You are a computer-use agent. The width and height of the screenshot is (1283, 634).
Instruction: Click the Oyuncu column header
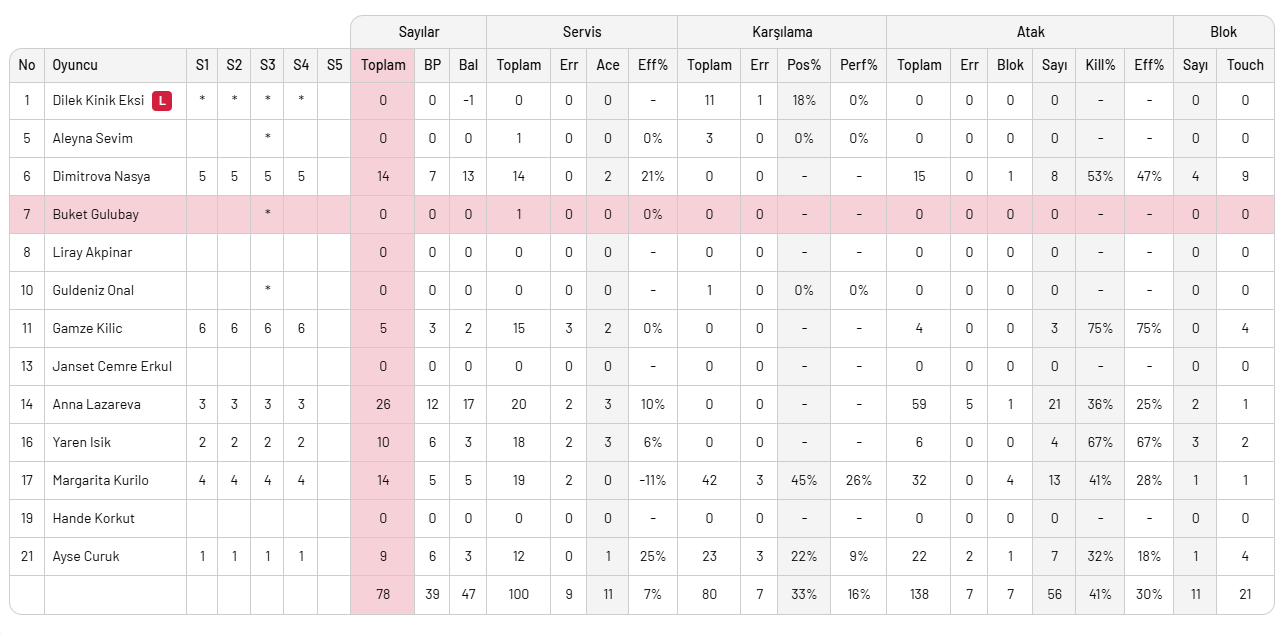click(x=75, y=65)
